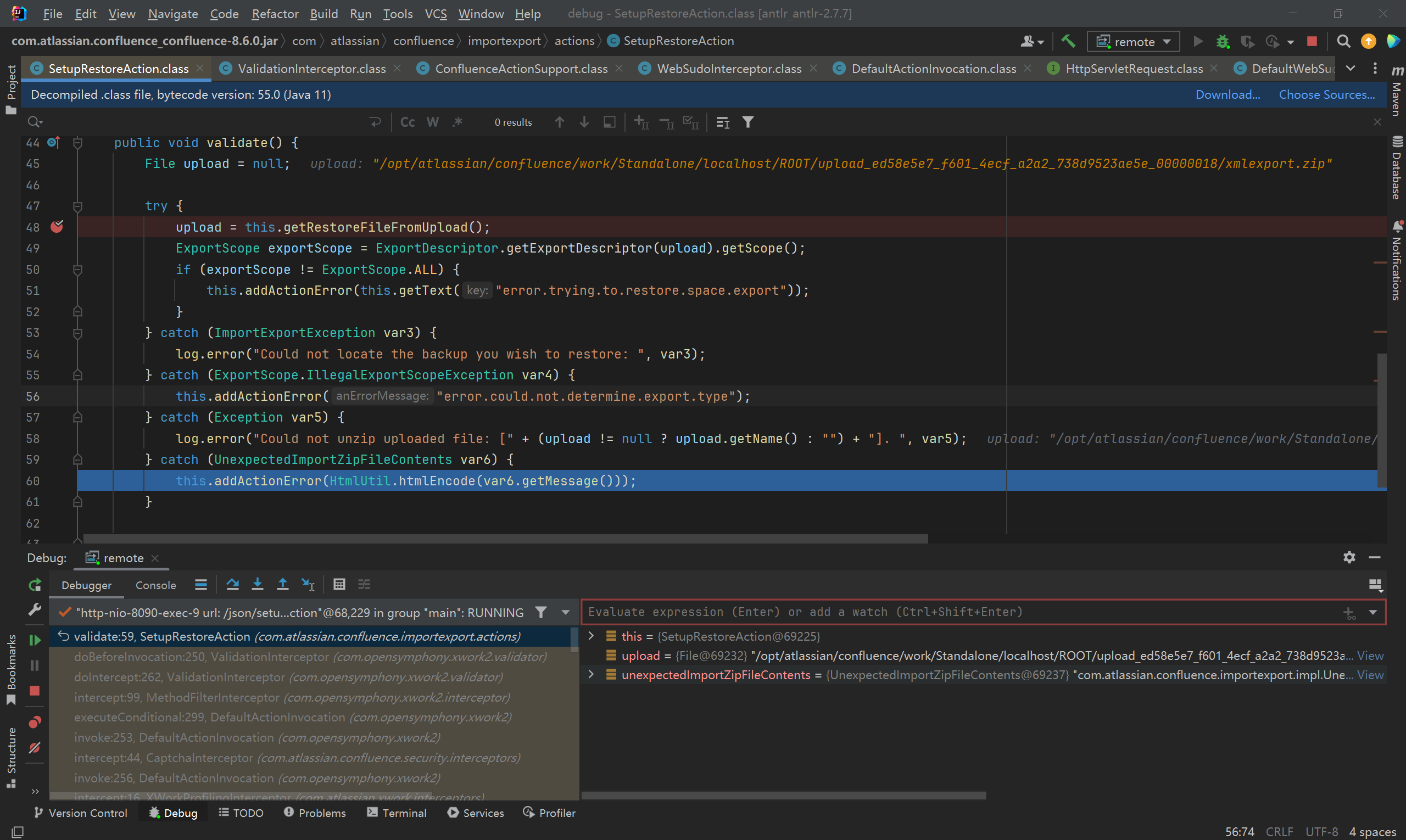Switch to ConfluenceActionSupport.class tab
1406x840 pixels.
click(521, 69)
